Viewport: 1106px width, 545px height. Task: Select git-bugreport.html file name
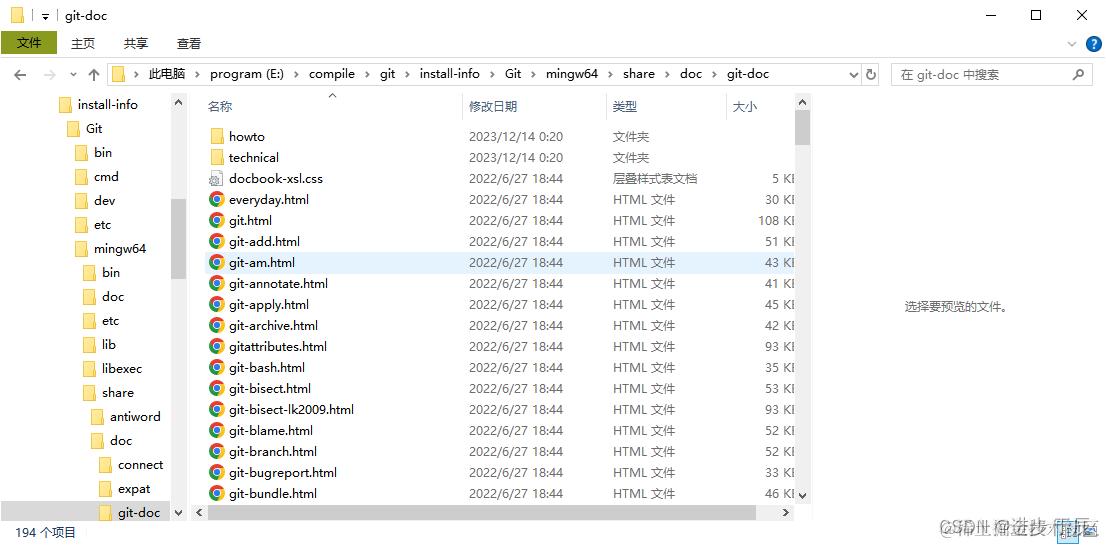point(283,472)
